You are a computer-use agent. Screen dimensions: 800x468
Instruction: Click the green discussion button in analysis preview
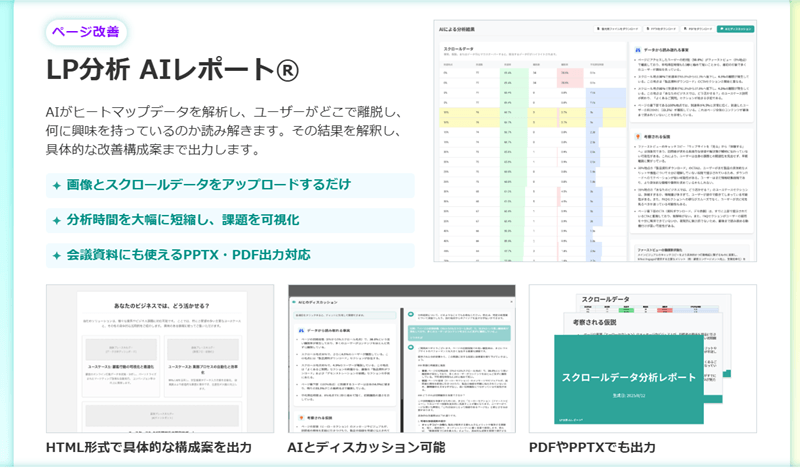pyautogui.click(x=735, y=29)
